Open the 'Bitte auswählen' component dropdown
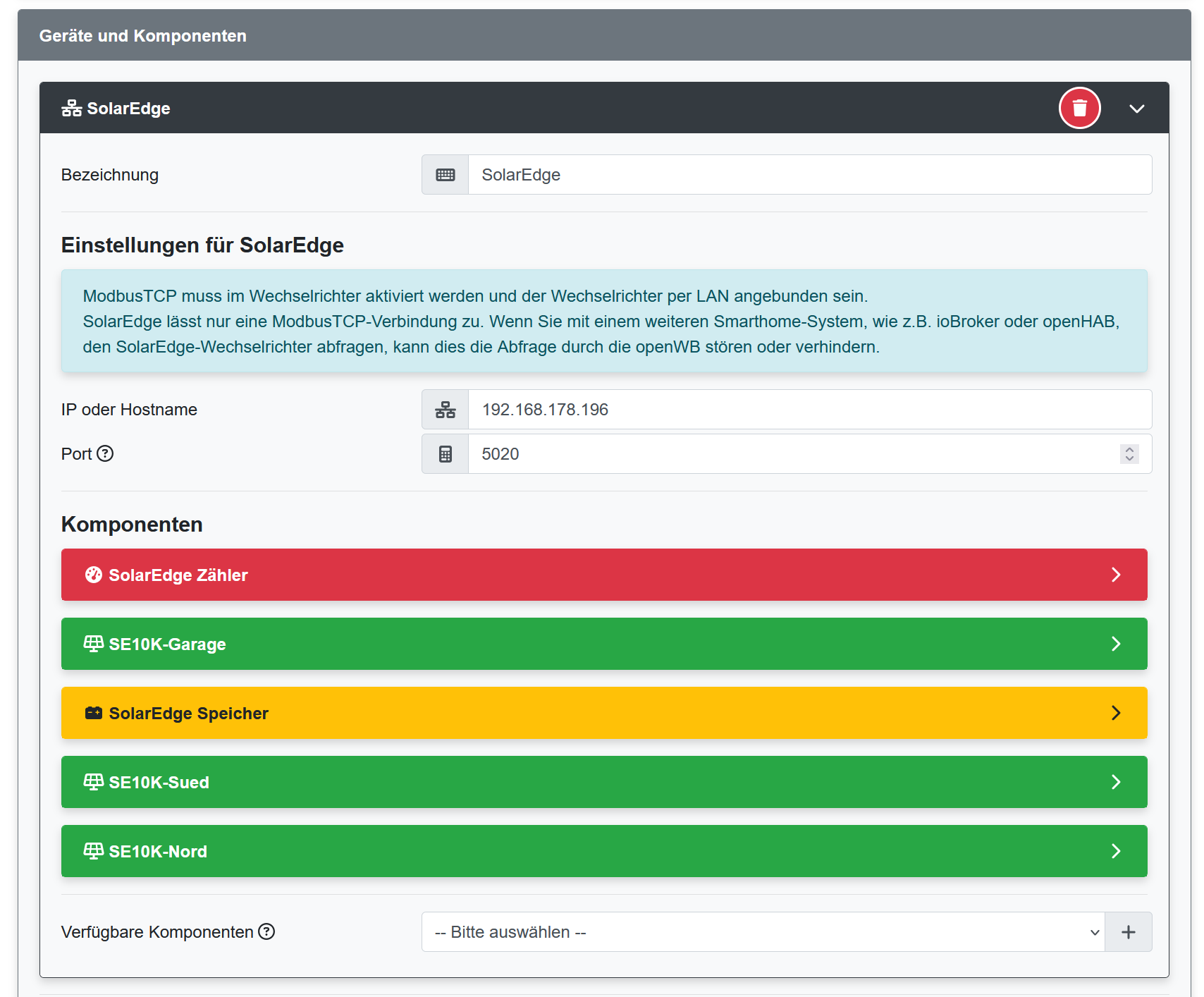 point(763,932)
